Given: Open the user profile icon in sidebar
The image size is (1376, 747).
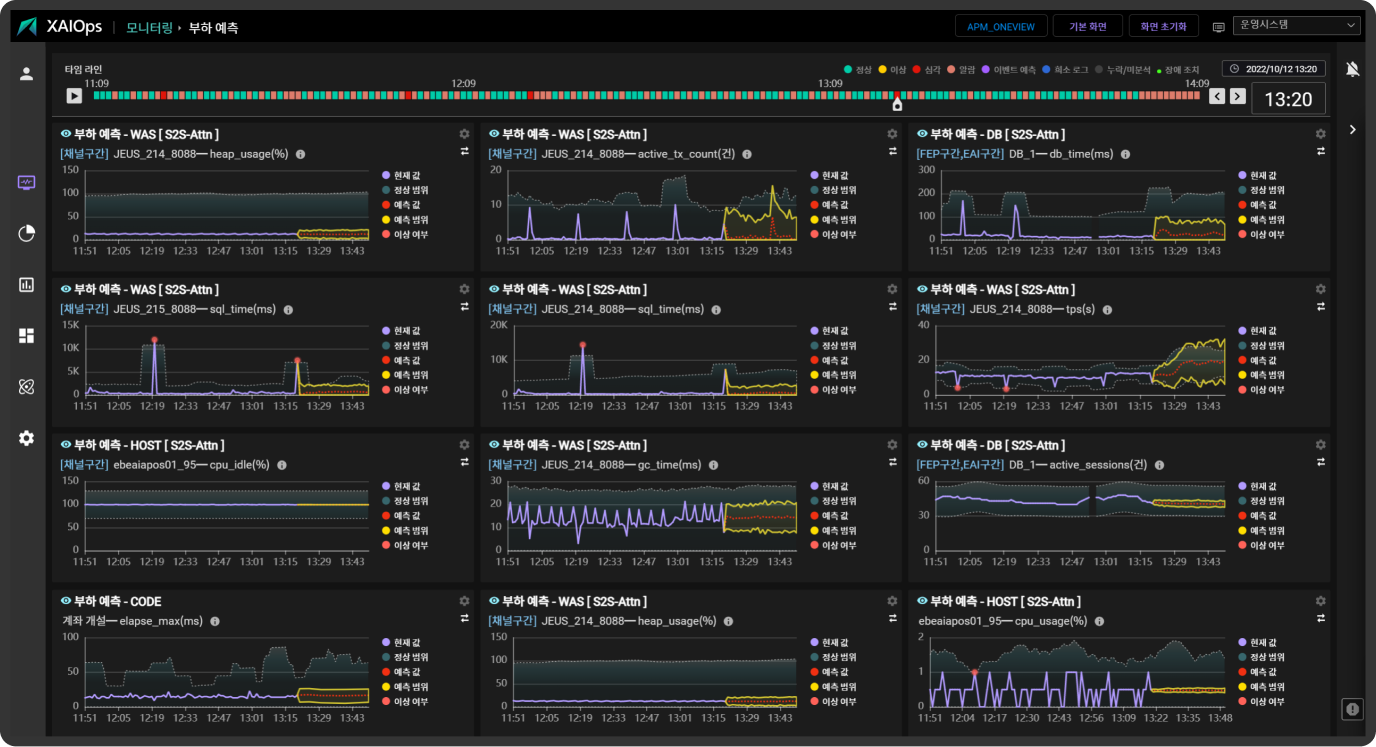Looking at the screenshot, I should coord(26,73).
